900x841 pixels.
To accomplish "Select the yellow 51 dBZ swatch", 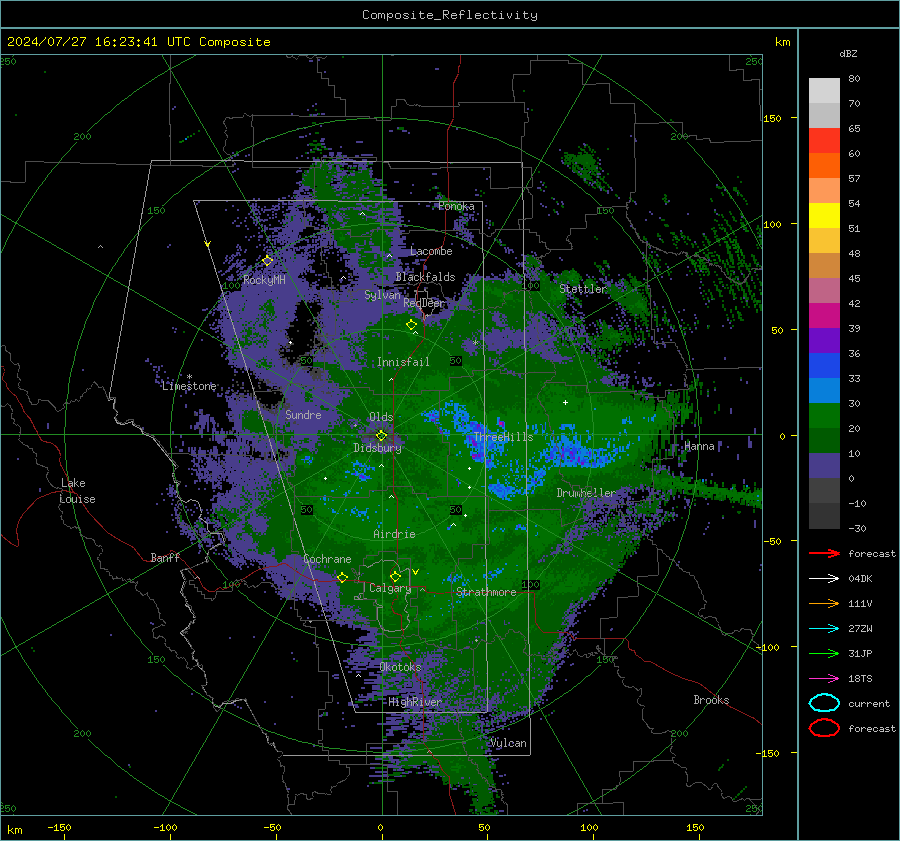I will (824, 215).
